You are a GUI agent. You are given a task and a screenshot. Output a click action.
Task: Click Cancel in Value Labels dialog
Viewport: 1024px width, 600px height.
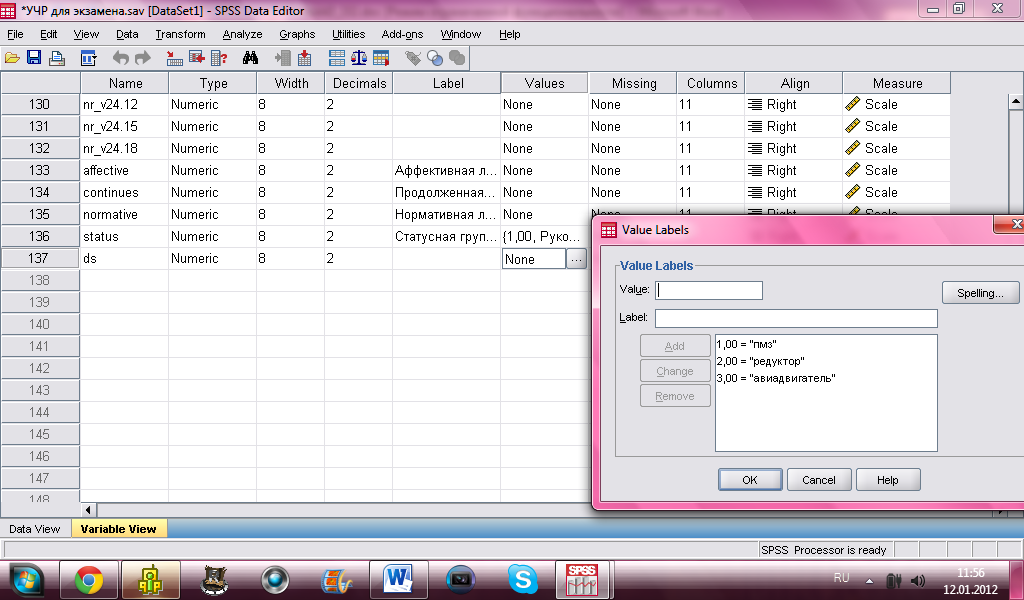(x=819, y=480)
